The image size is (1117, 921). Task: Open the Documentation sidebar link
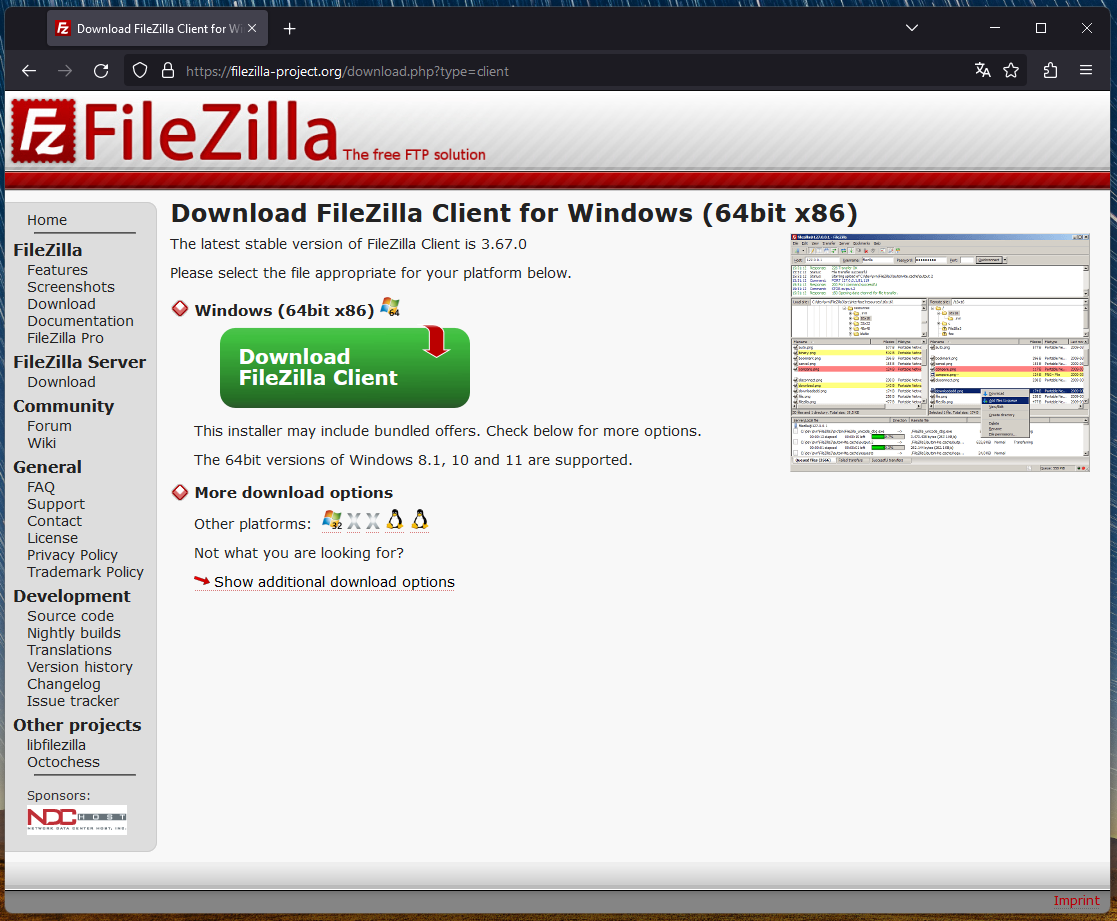[80, 321]
